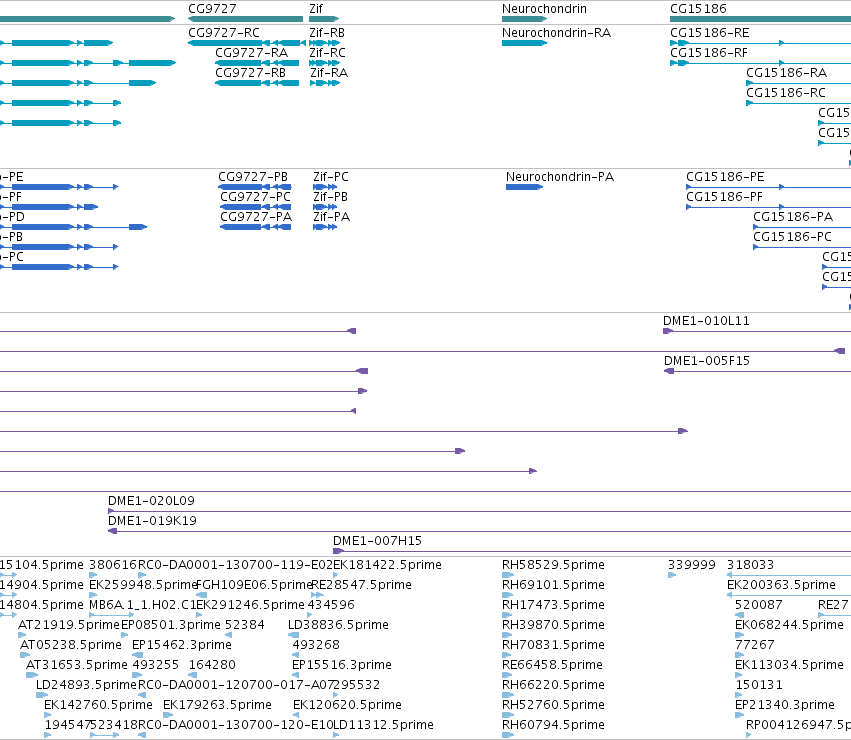The height and width of the screenshot is (740, 851).
Task: Select transcript label Zif-RA
Action: tap(329, 73)
